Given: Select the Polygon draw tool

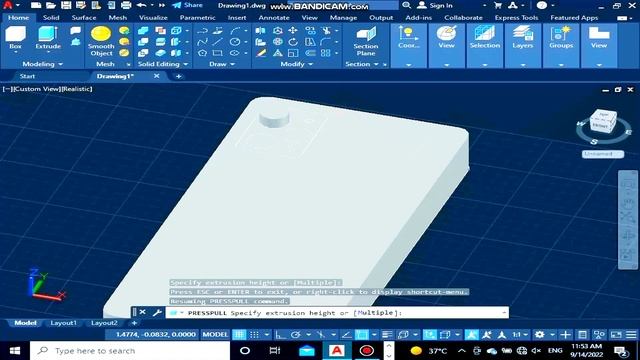Looking at the screenshot, I should tap(202, 53).
